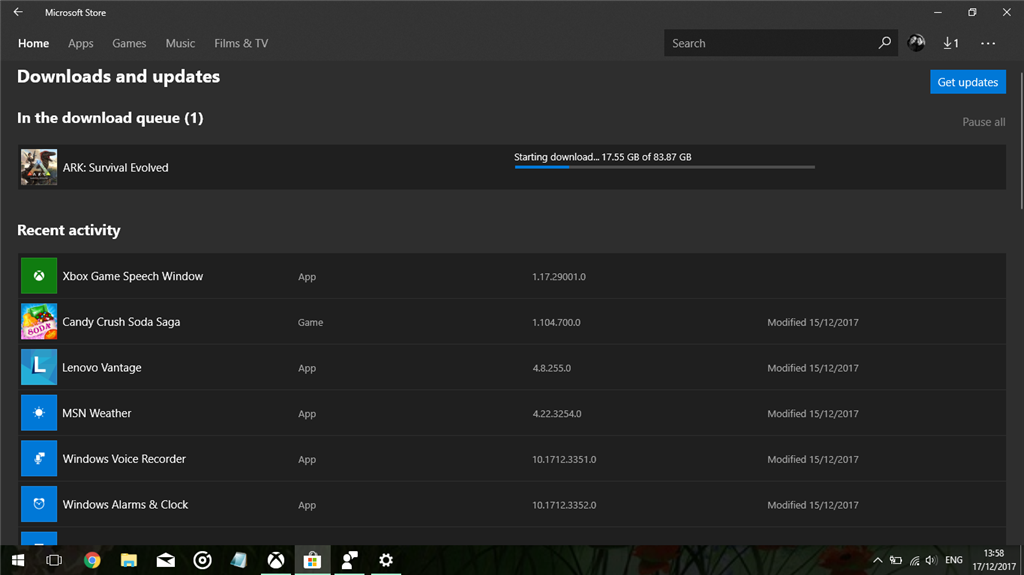1024x575 pixels.
Task: Click the Candy Crush Soda Saga icon
Action: (x=39, y=321)
